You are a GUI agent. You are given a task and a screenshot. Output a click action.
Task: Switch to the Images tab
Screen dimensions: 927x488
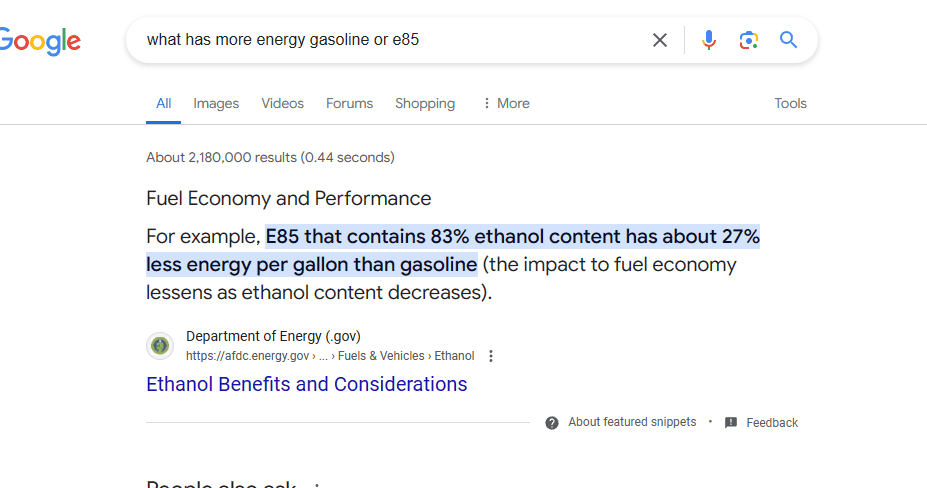pos(216,104)
